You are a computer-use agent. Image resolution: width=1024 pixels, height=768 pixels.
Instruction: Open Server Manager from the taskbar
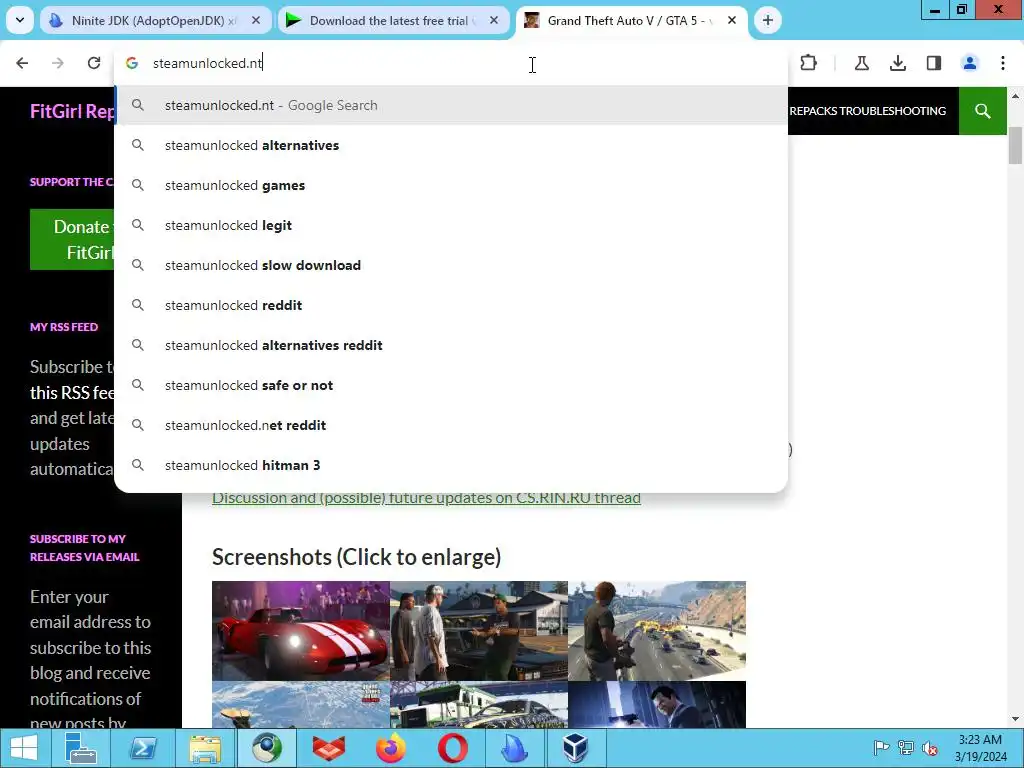coord(81,748)
